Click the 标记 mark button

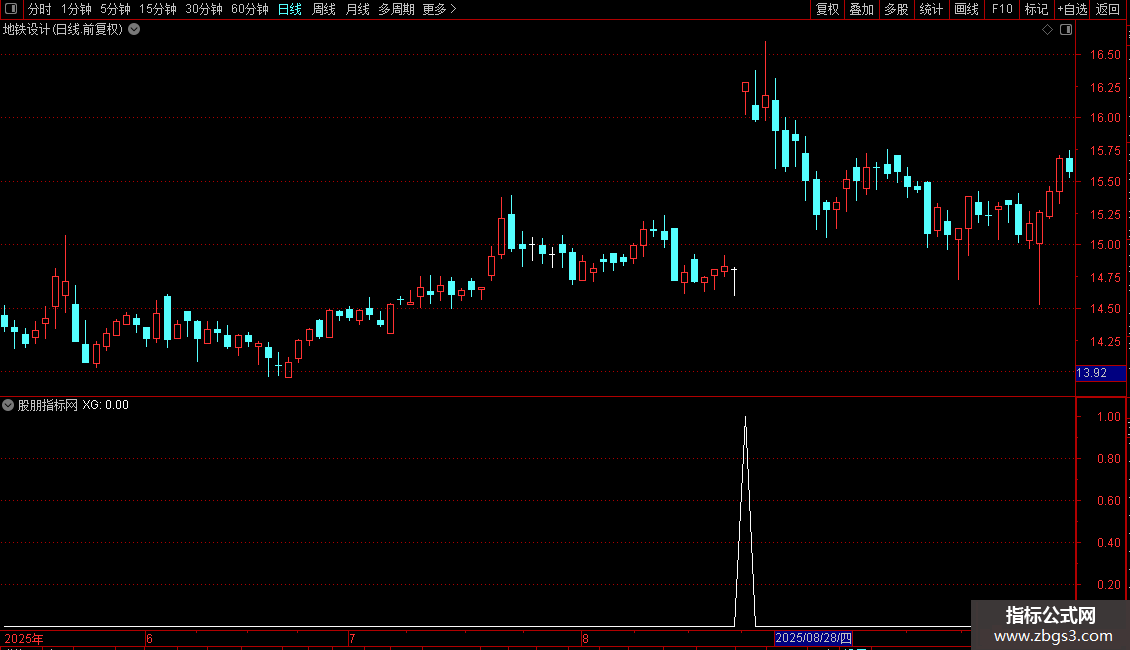(1036, 9)
